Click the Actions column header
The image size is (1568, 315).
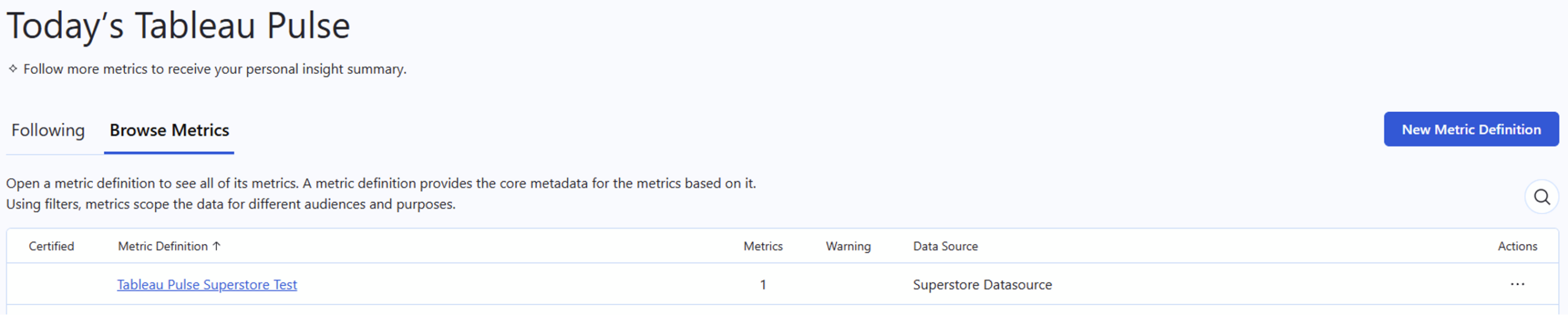(x=1517, y=246)
